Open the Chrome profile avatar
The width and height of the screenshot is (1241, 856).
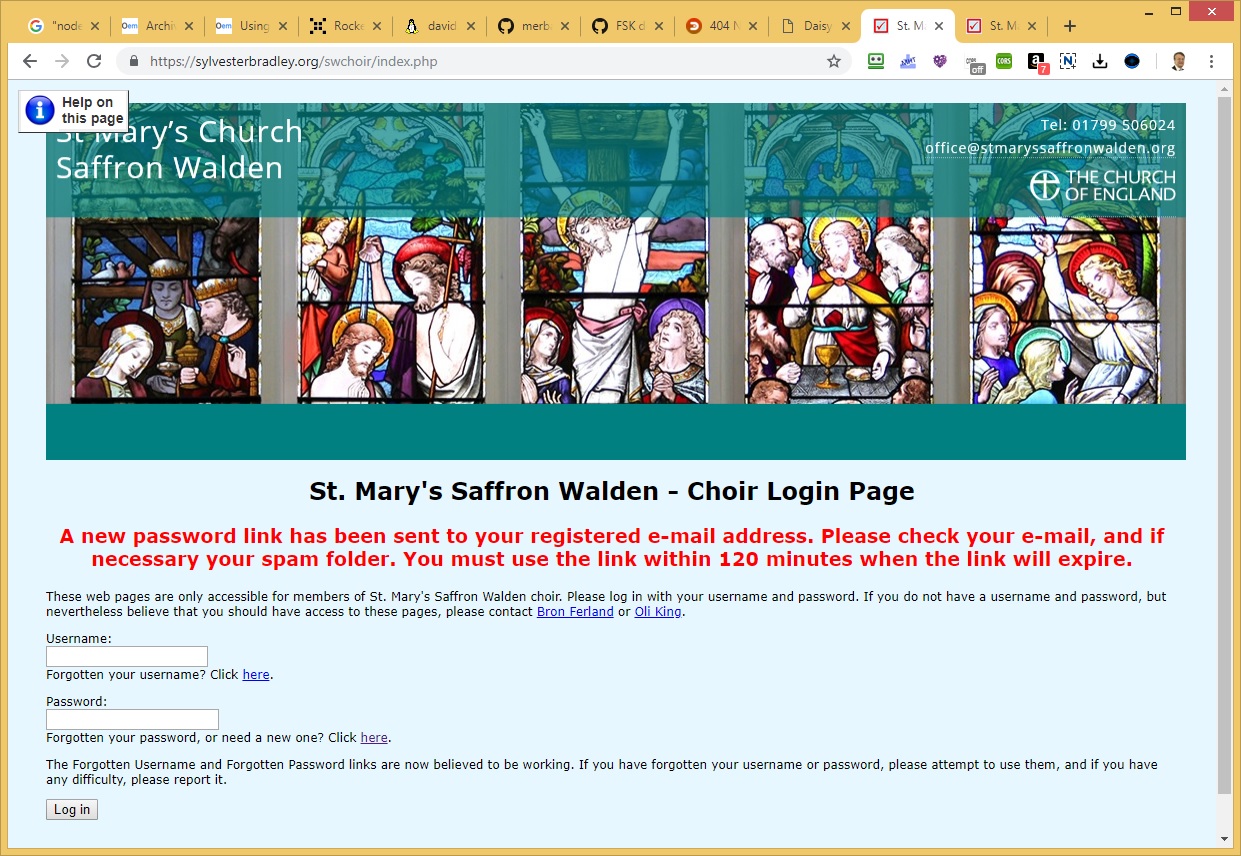click(x=1179, y=61)
